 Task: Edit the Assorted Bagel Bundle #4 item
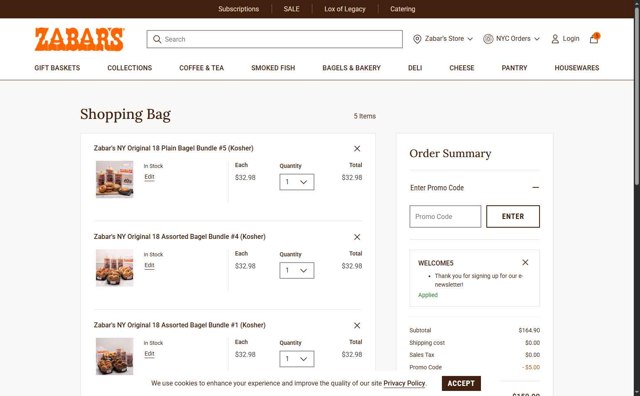(149, 265)
